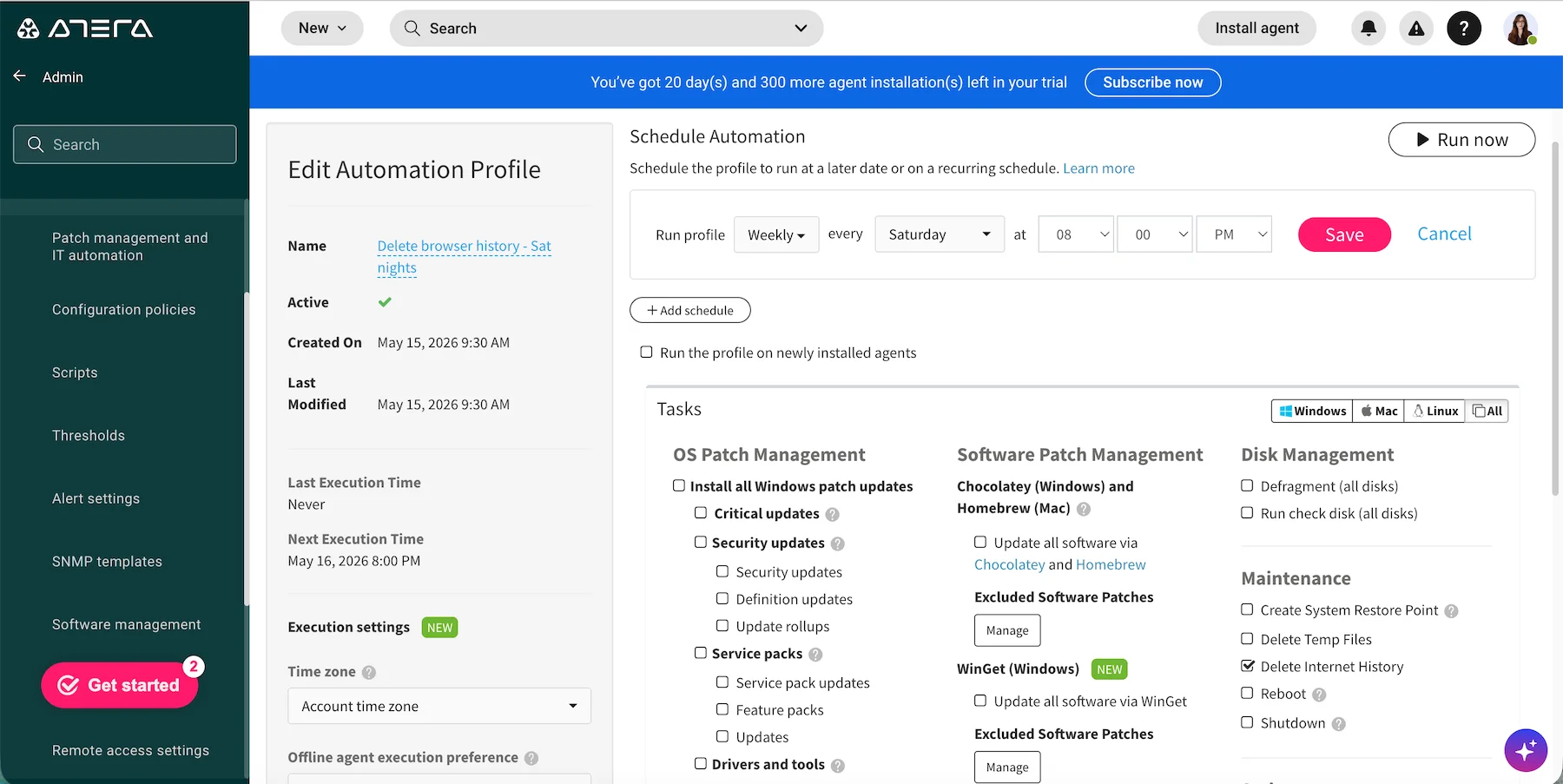Click the top bar search magnifier icon
The height and width of the screenshot is (784, 1563).
point(412,28)
